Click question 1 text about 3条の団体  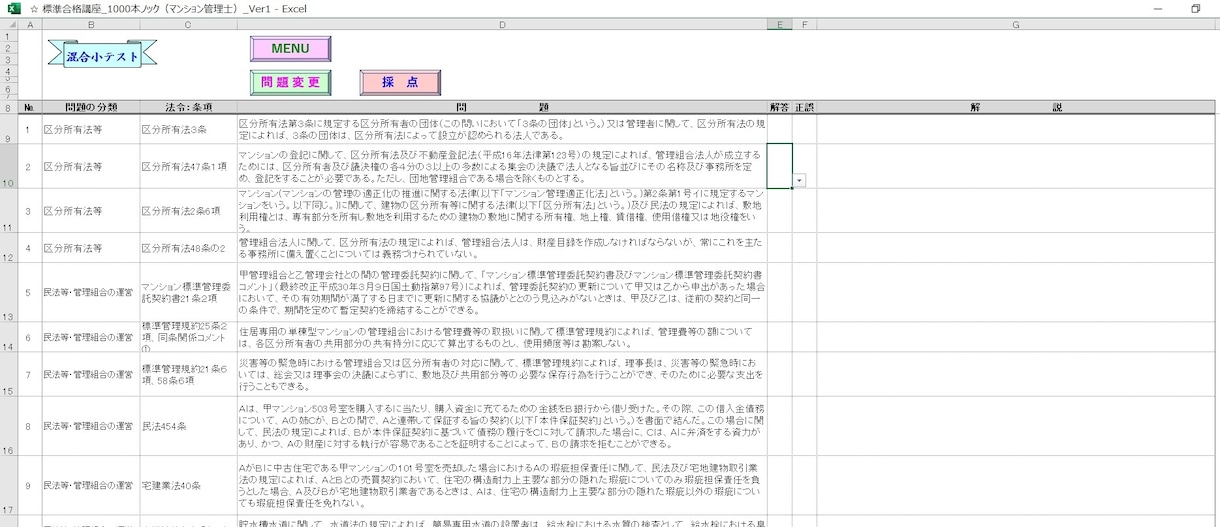(x=502, y=129)
